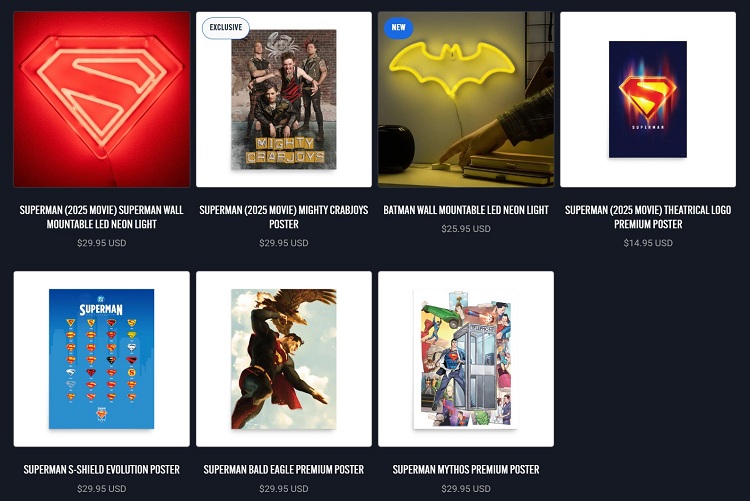The image size is (750, 501).
Task: Open the S-Shield Evolution poster image
Action: point(101,359)
